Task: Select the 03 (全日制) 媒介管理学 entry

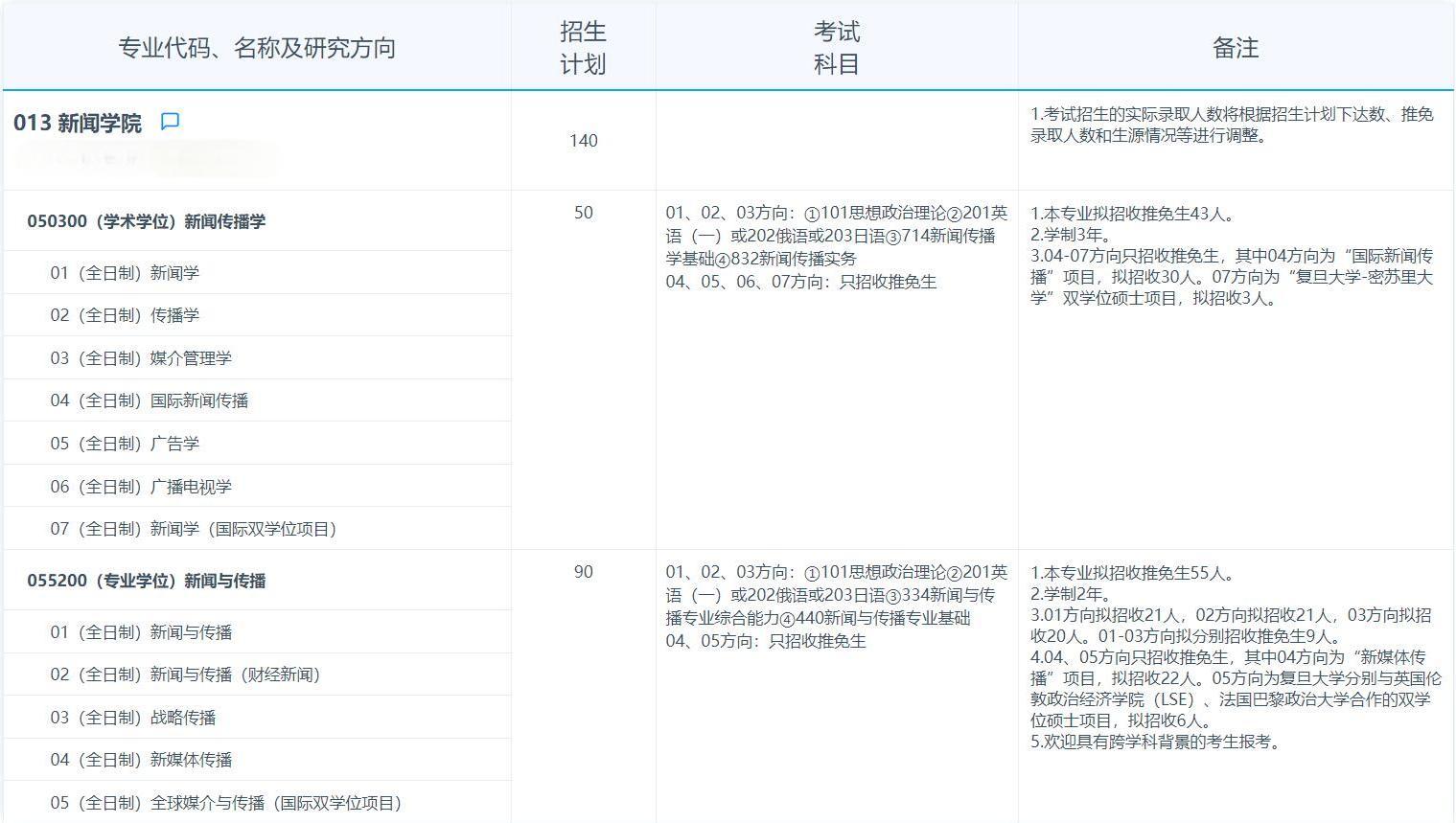Action: (140, 357)
